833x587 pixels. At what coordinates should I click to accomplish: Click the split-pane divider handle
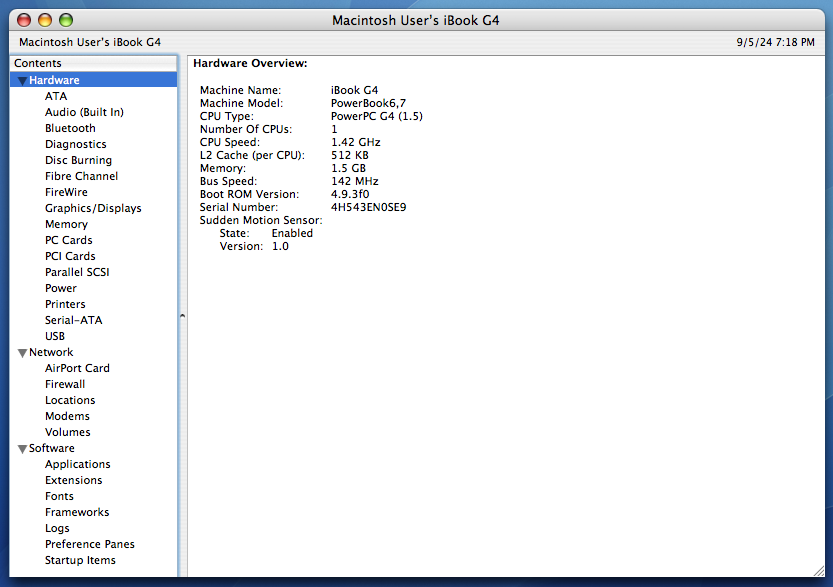[x=182, y=316]
